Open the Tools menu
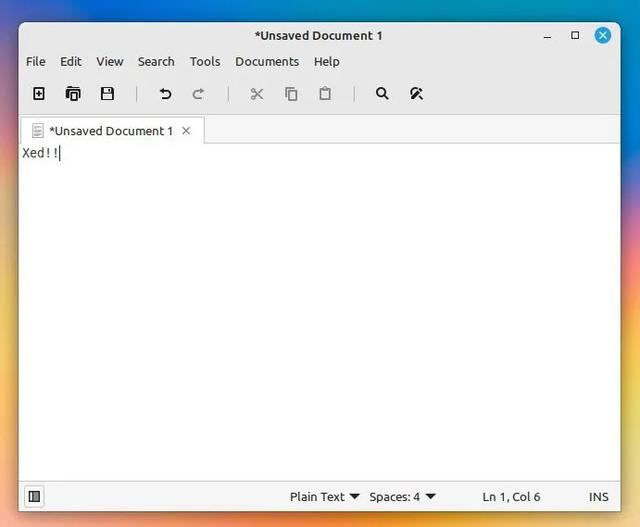Screen dimensions: 640x527 [x=205, y=62]
